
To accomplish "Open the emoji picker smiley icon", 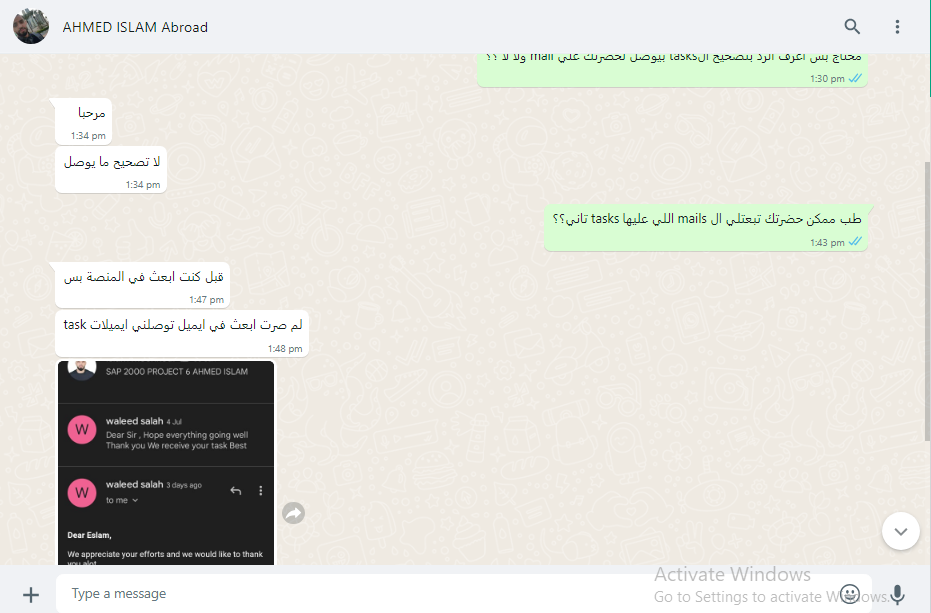I will click(x=850, y=594).
